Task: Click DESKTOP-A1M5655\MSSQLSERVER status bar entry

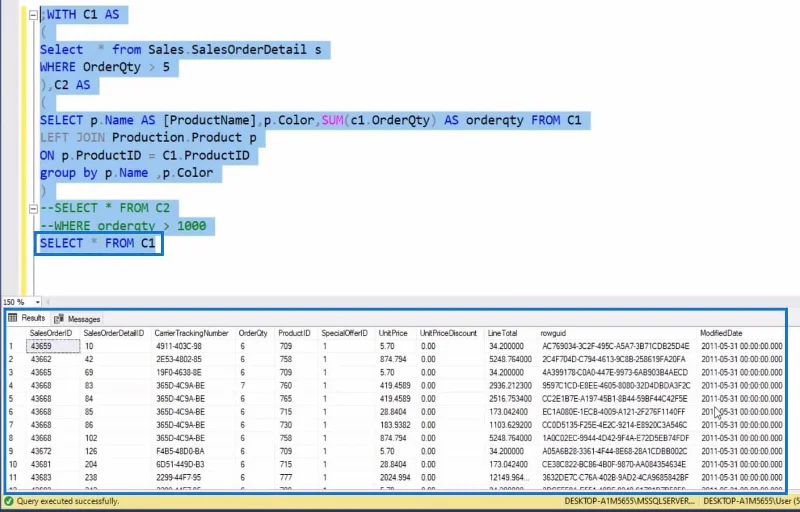Action: [629, 502]
